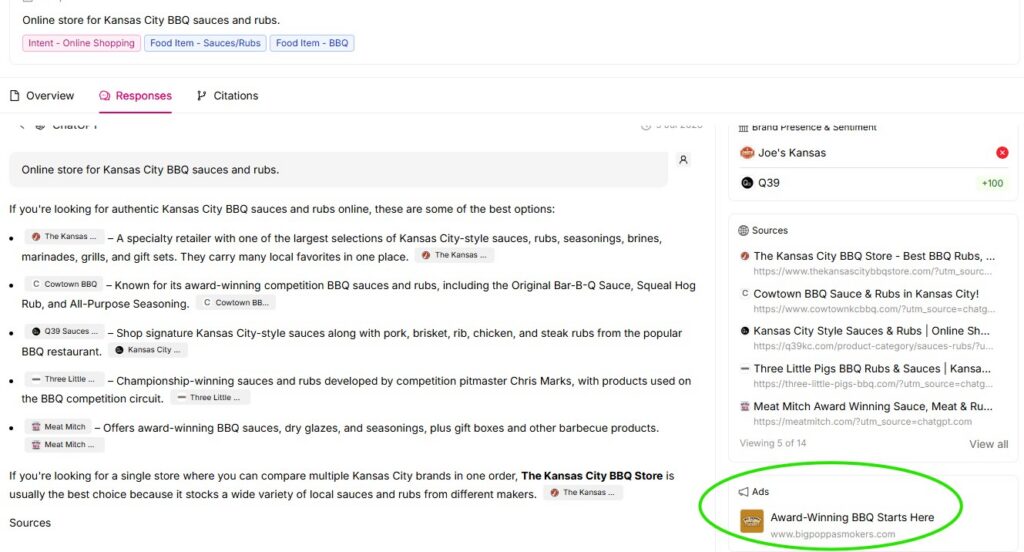This screenshot has width=1024, height=552.
Task: Open The Kansas City BBQ Store source link
Action: (x=874, y=256)
